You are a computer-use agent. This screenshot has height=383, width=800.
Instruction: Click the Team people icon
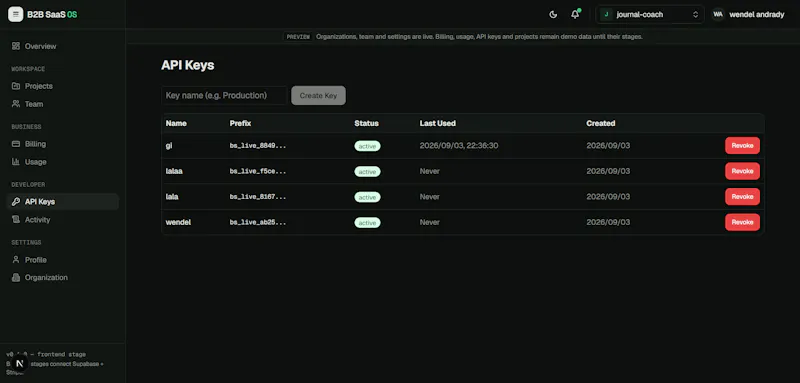click(16, 104)
